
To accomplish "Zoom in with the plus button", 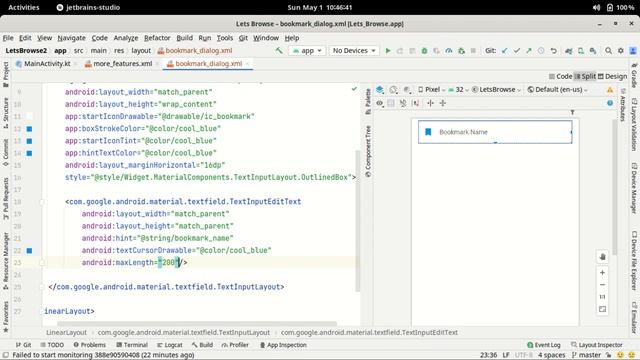I will [602, 272].
